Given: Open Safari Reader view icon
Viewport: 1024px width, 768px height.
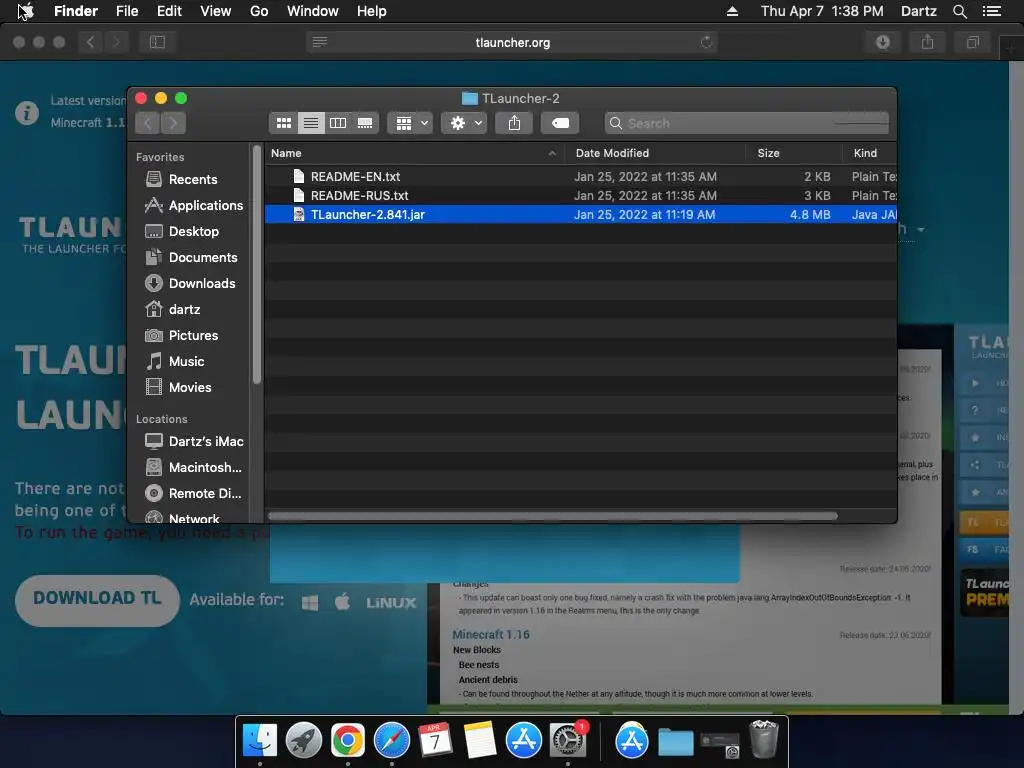Looking at the screenshot, I should [319, 42].
